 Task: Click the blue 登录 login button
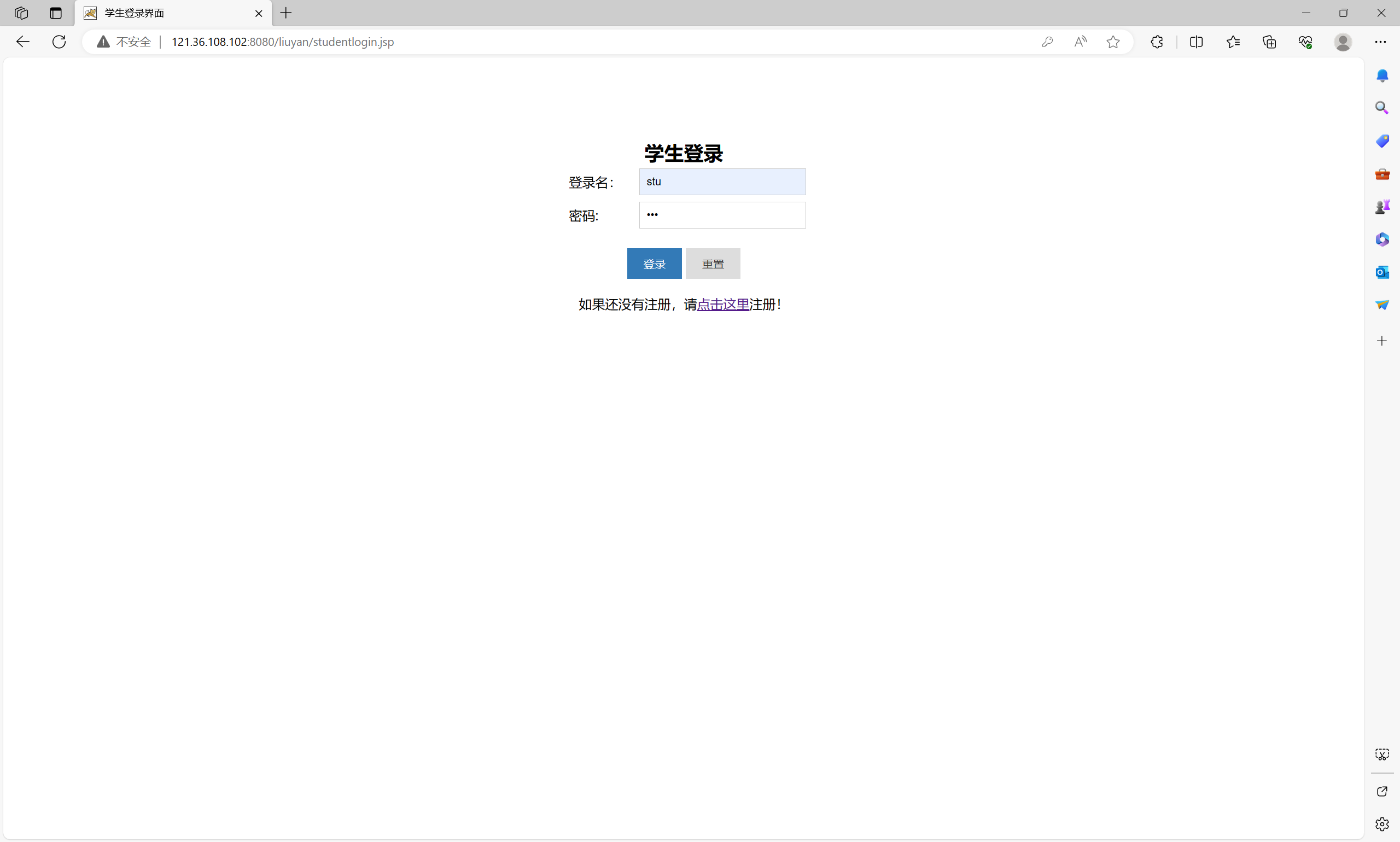pos(654,264)
